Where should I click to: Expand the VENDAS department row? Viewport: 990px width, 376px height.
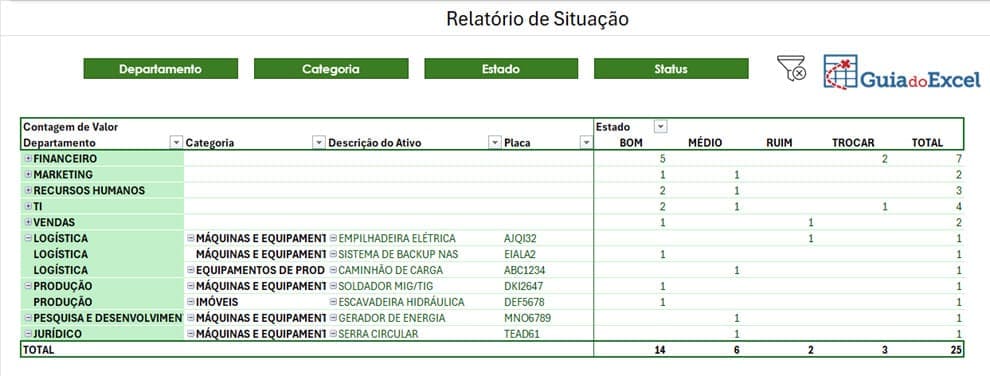click(x=28, y=223)
